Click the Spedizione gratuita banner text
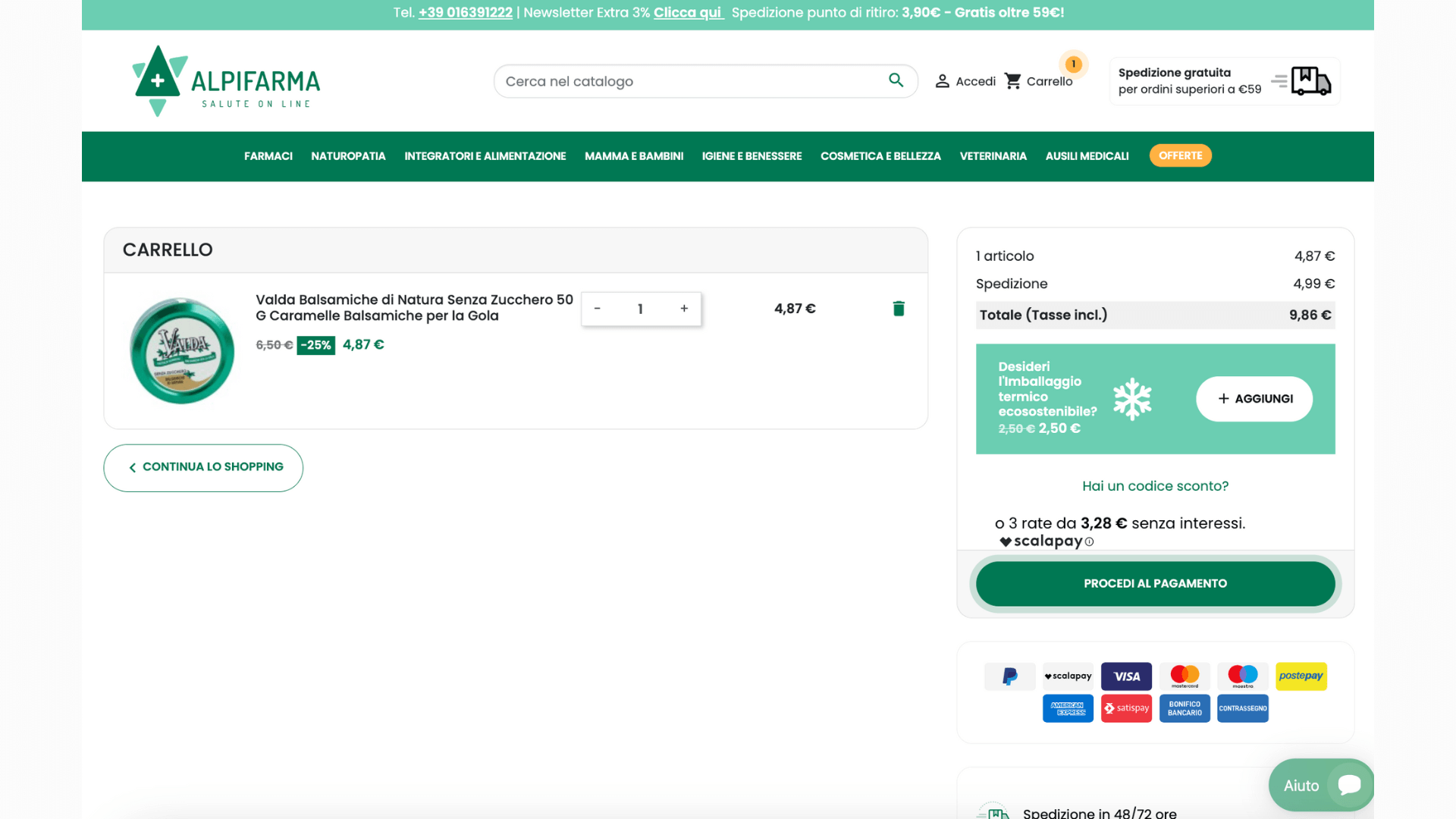 [1190, 81]
